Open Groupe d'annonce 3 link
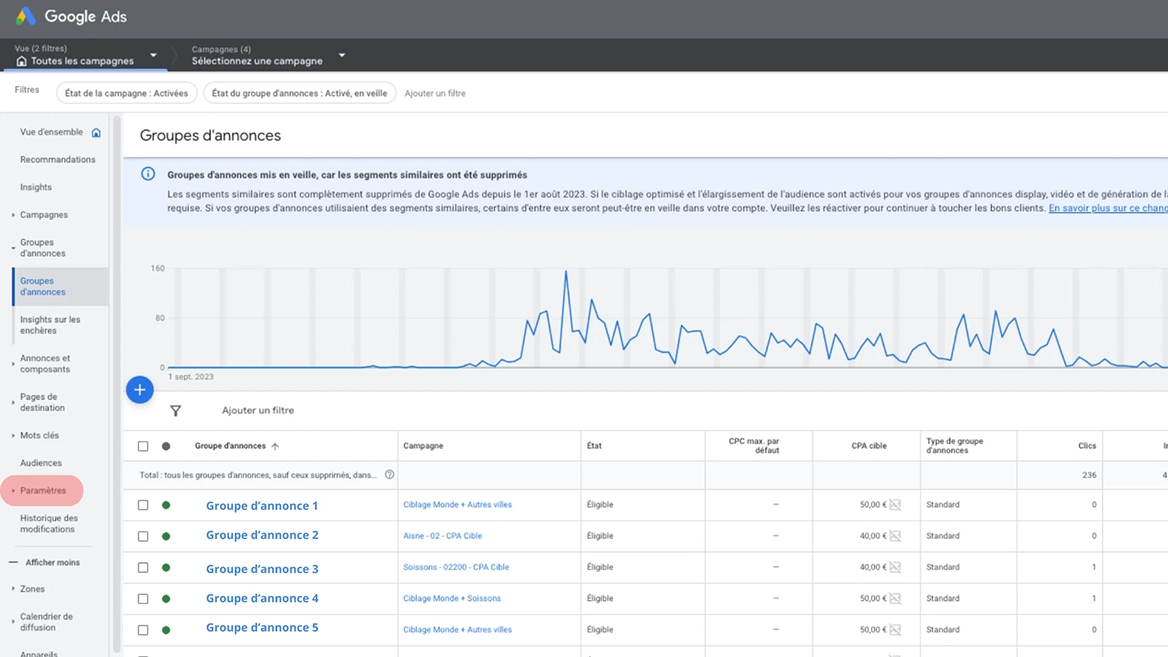1168x657 pixels. pyautogui.click(x=261, y=568)
